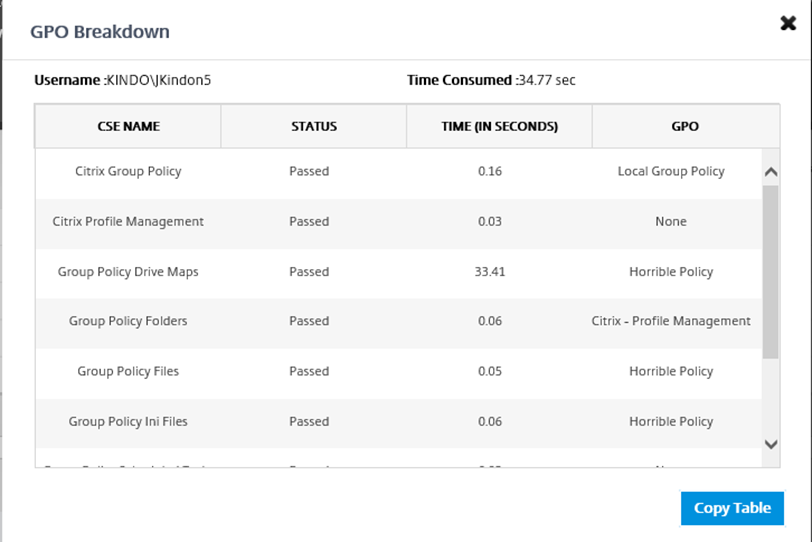Viewport: 812px width, 542px height.
Task: Click the None GPO cell for Citrix Profile Management
Action: point(671,222)
